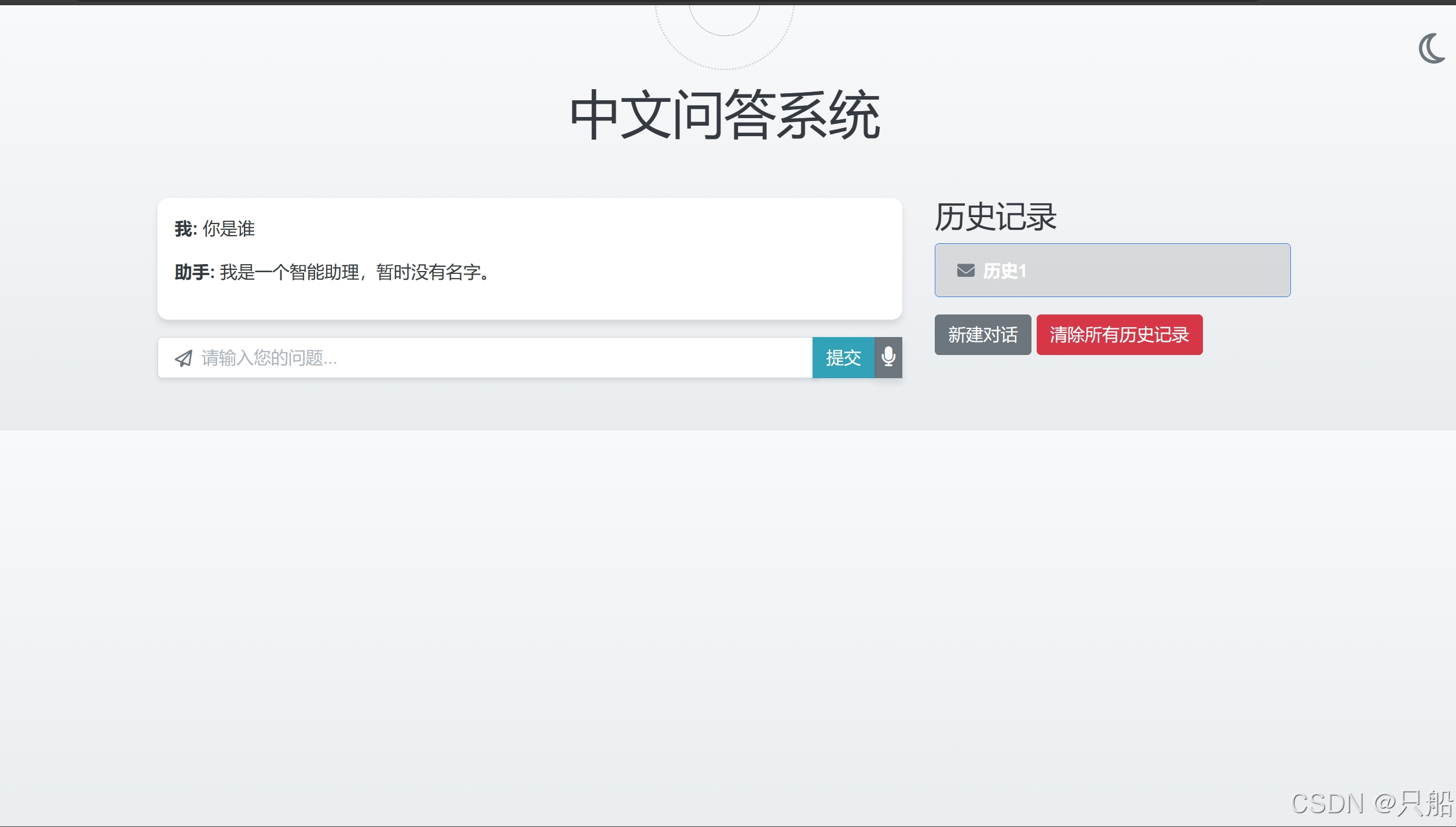Click the 历史记录 heading

(x=996, y=217)
